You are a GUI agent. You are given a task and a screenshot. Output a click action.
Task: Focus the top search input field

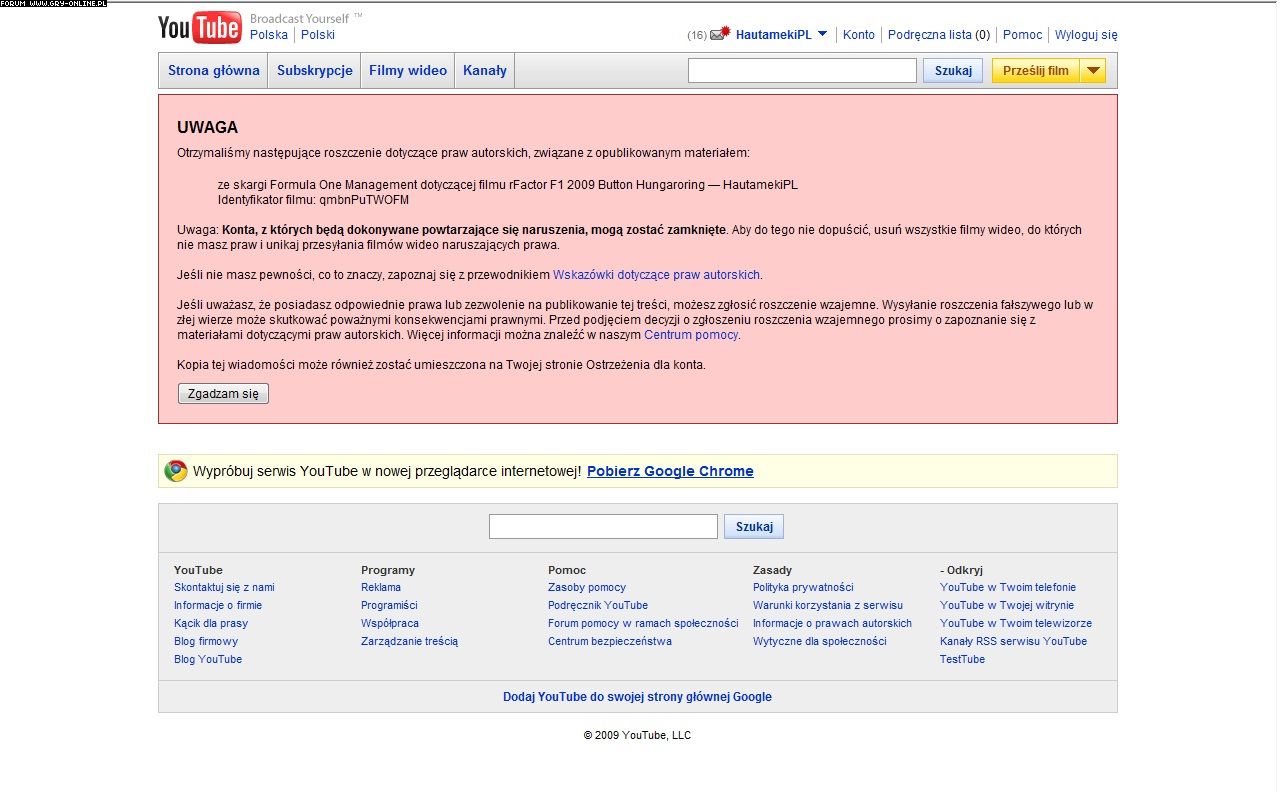[x=802, y=70]
